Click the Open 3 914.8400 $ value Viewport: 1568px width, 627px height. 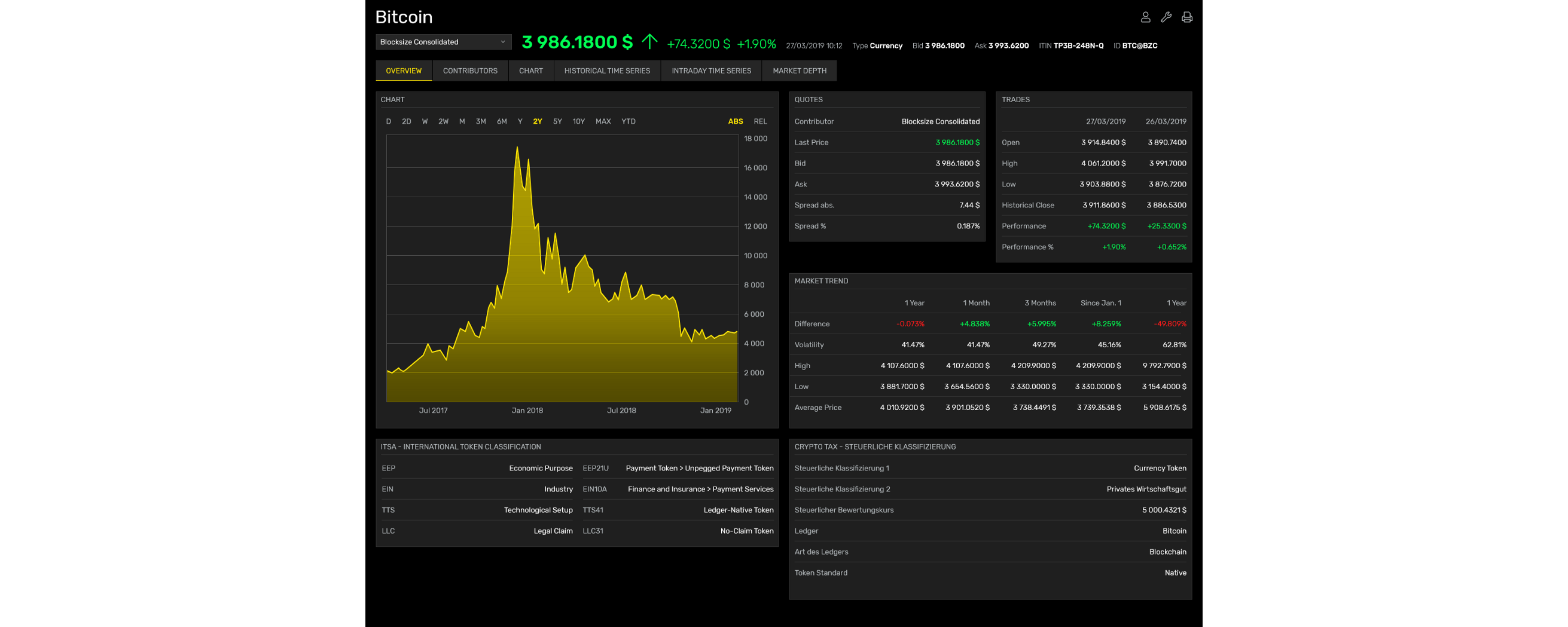(x=1103, y=142)
